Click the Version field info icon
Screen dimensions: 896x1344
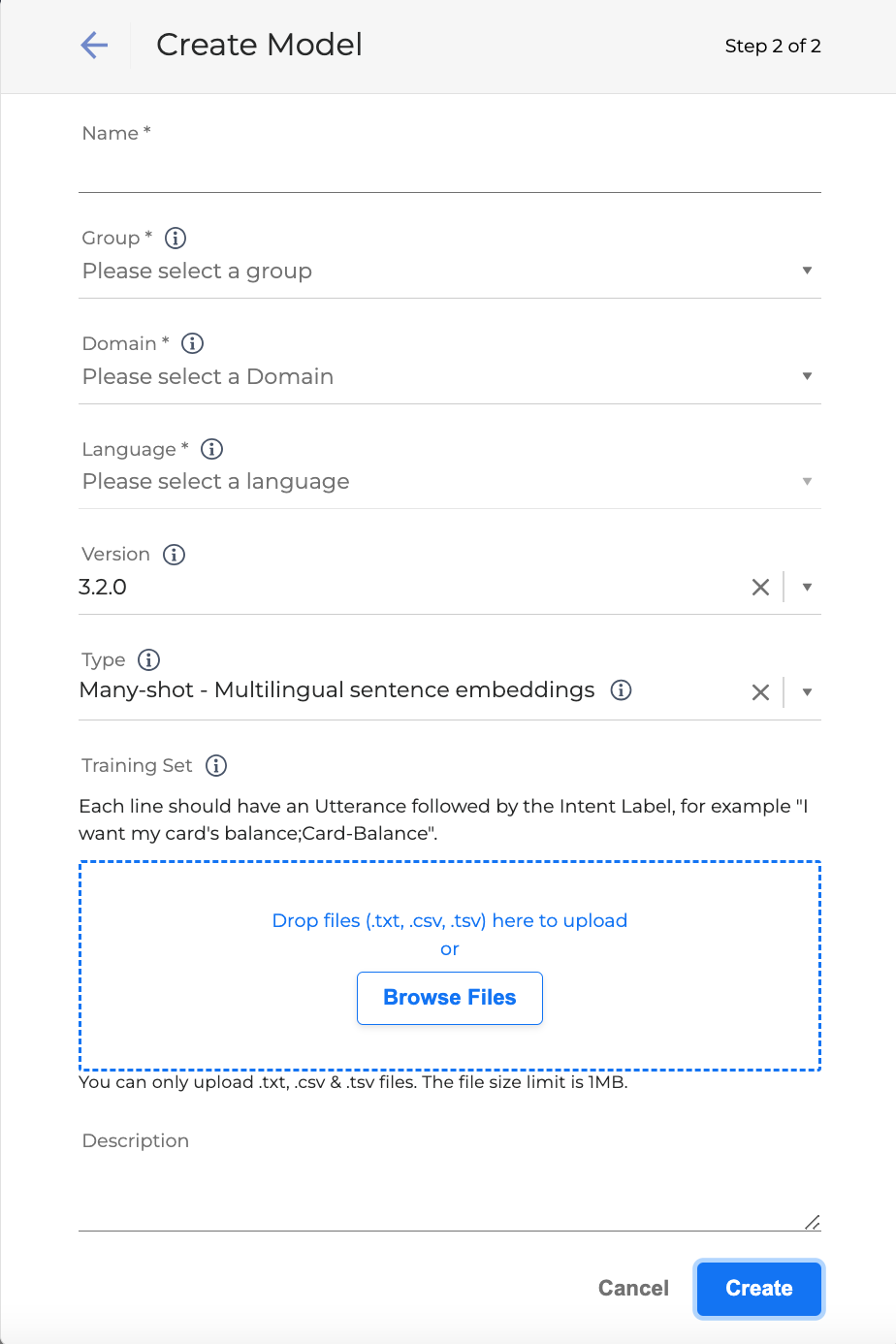tap(174, 555)
